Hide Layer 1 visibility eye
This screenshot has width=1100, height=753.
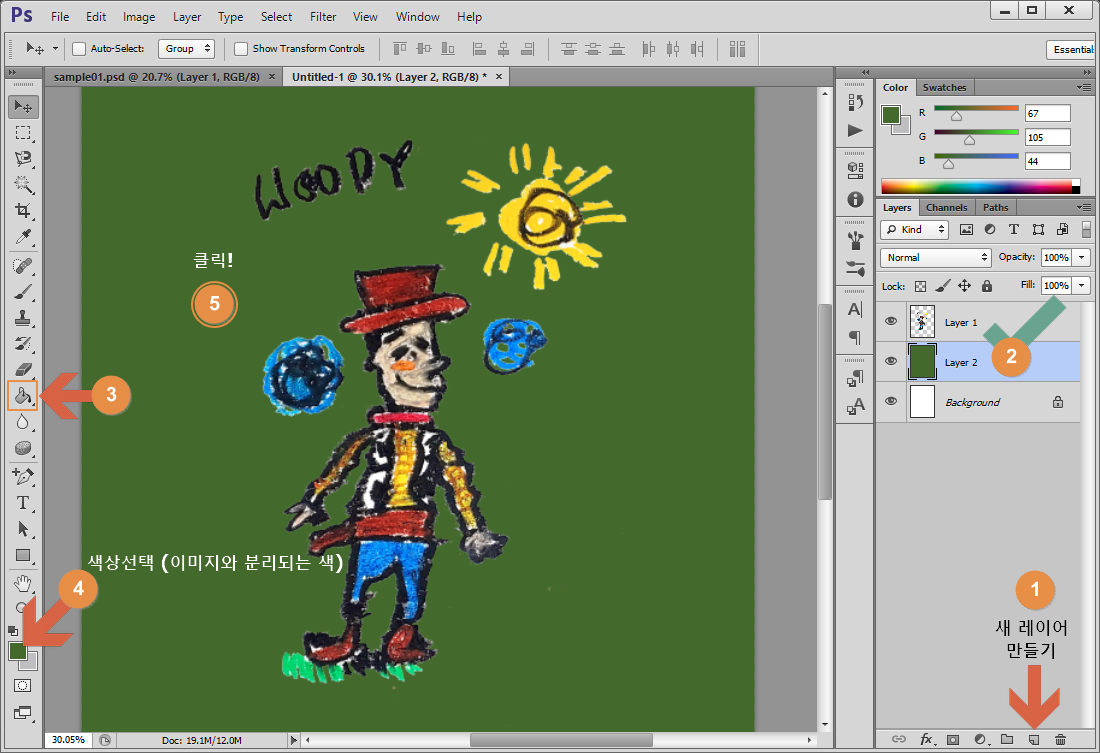point(891,321)
